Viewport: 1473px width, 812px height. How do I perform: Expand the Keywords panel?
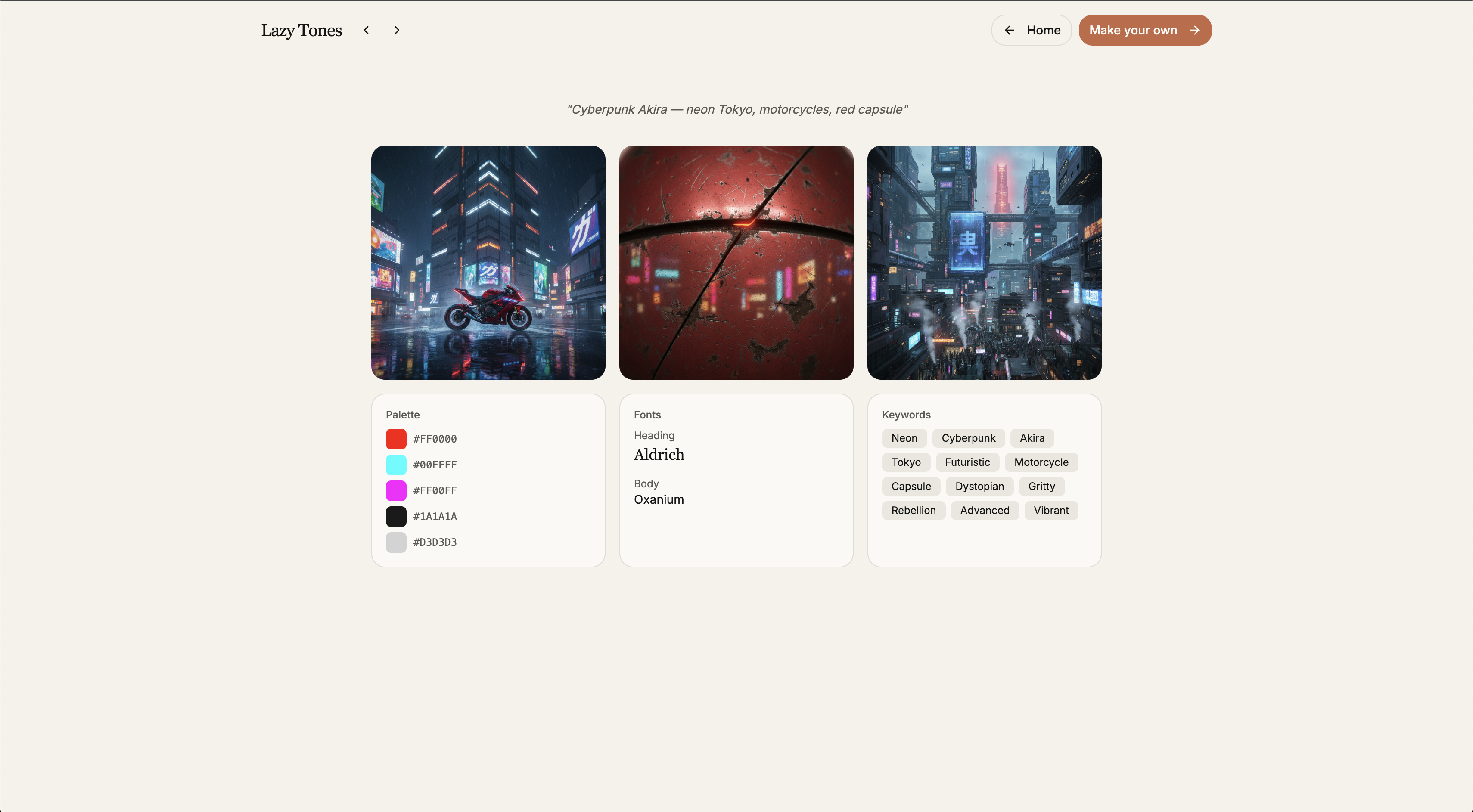(906, 414)
